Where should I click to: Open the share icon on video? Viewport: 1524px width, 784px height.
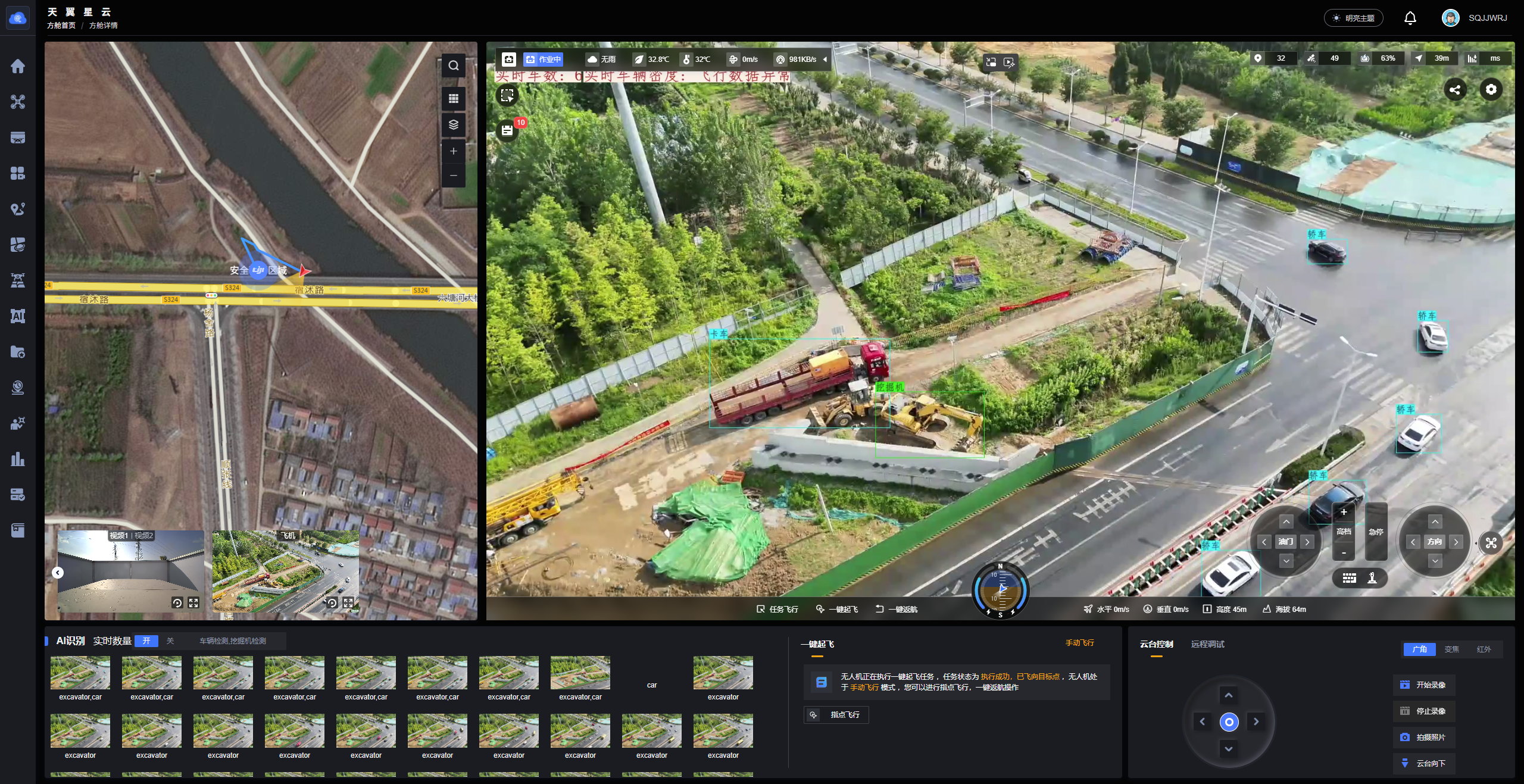pos(1455,90)
